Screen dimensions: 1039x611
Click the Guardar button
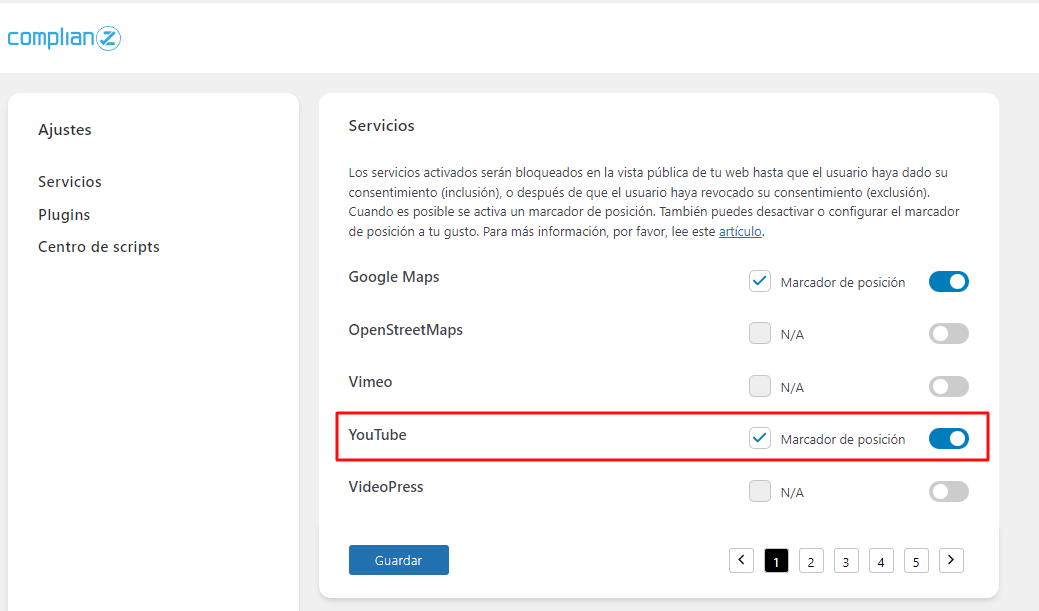398,560
